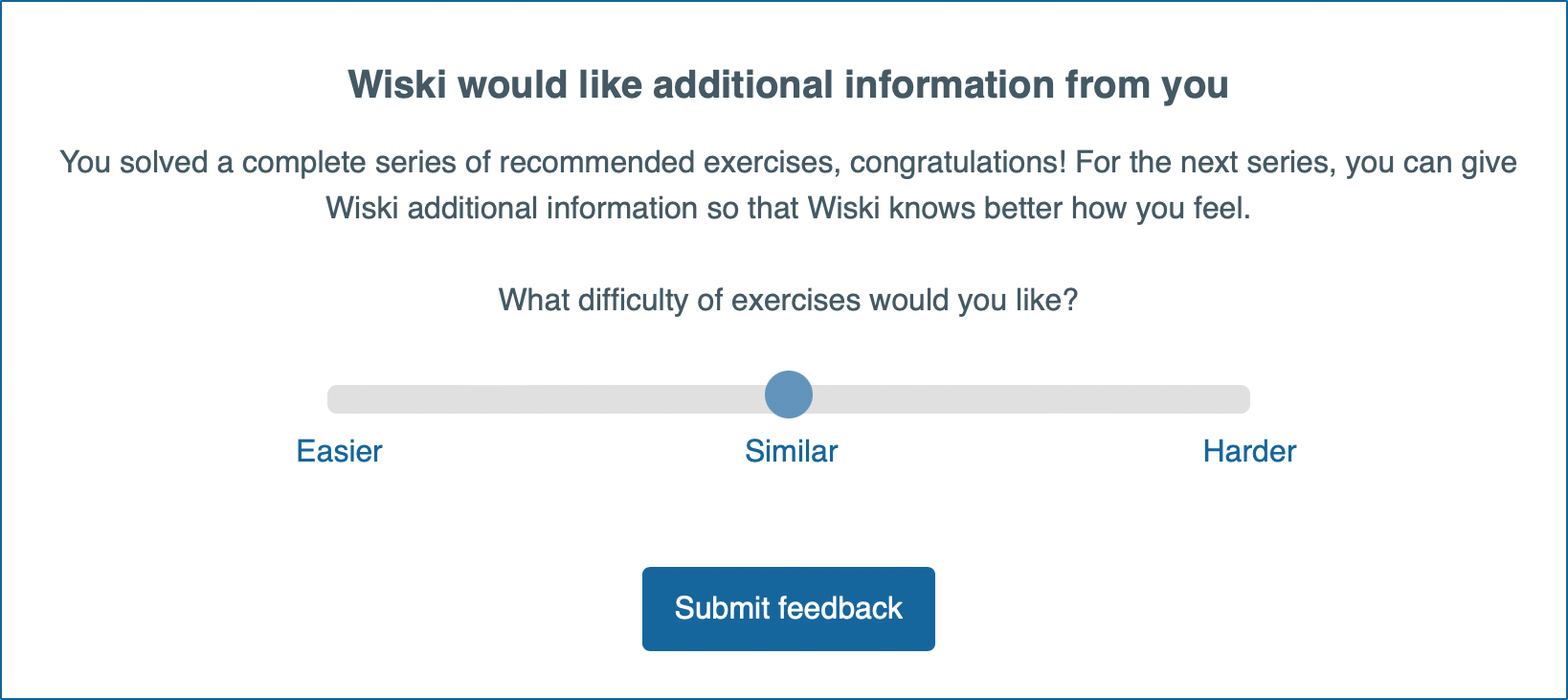1568x700 pixels.
Task: Click 'recommended exercises' in the description
Action: [669, 162]
